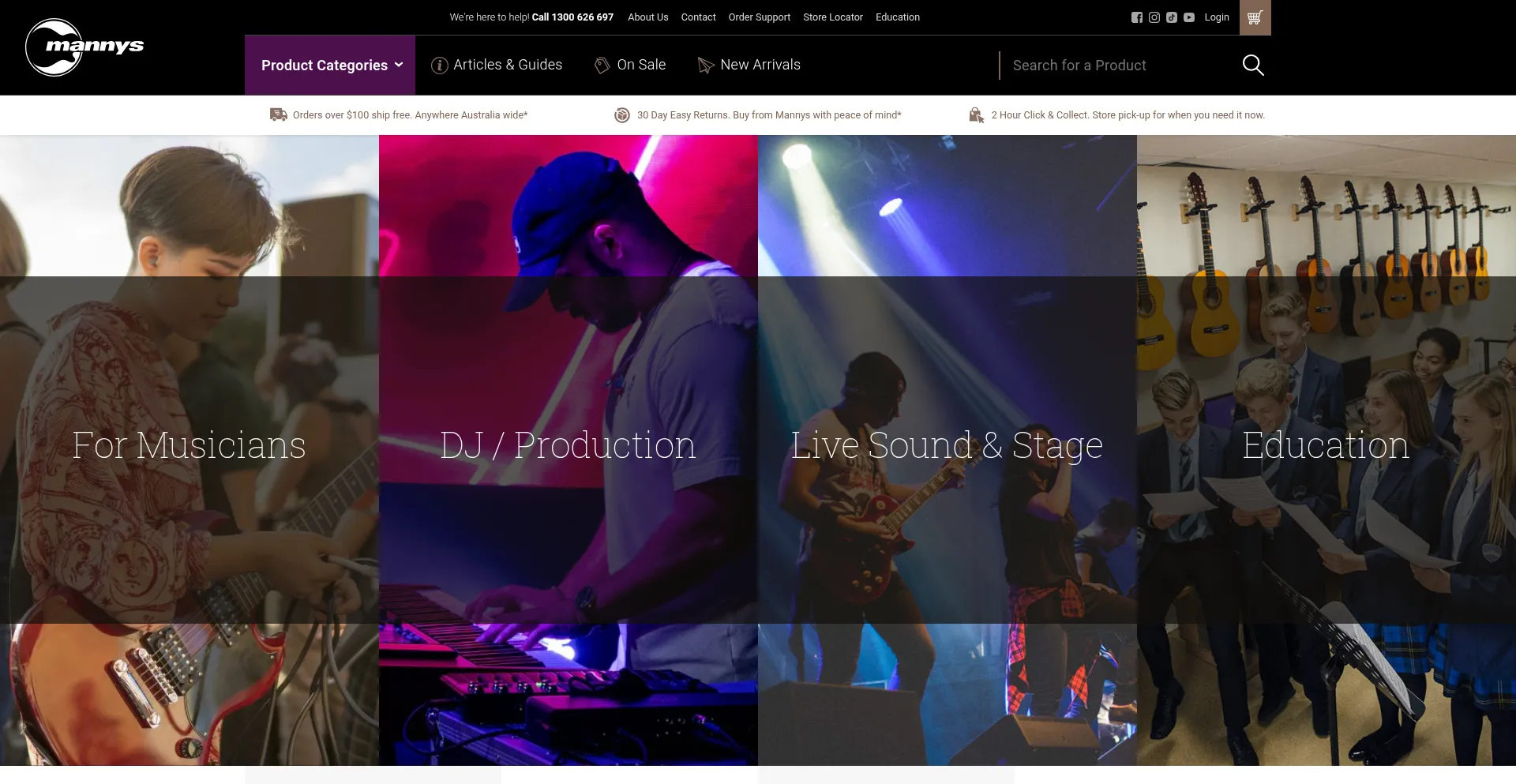Open the shopping cart

pos(1255,17)
